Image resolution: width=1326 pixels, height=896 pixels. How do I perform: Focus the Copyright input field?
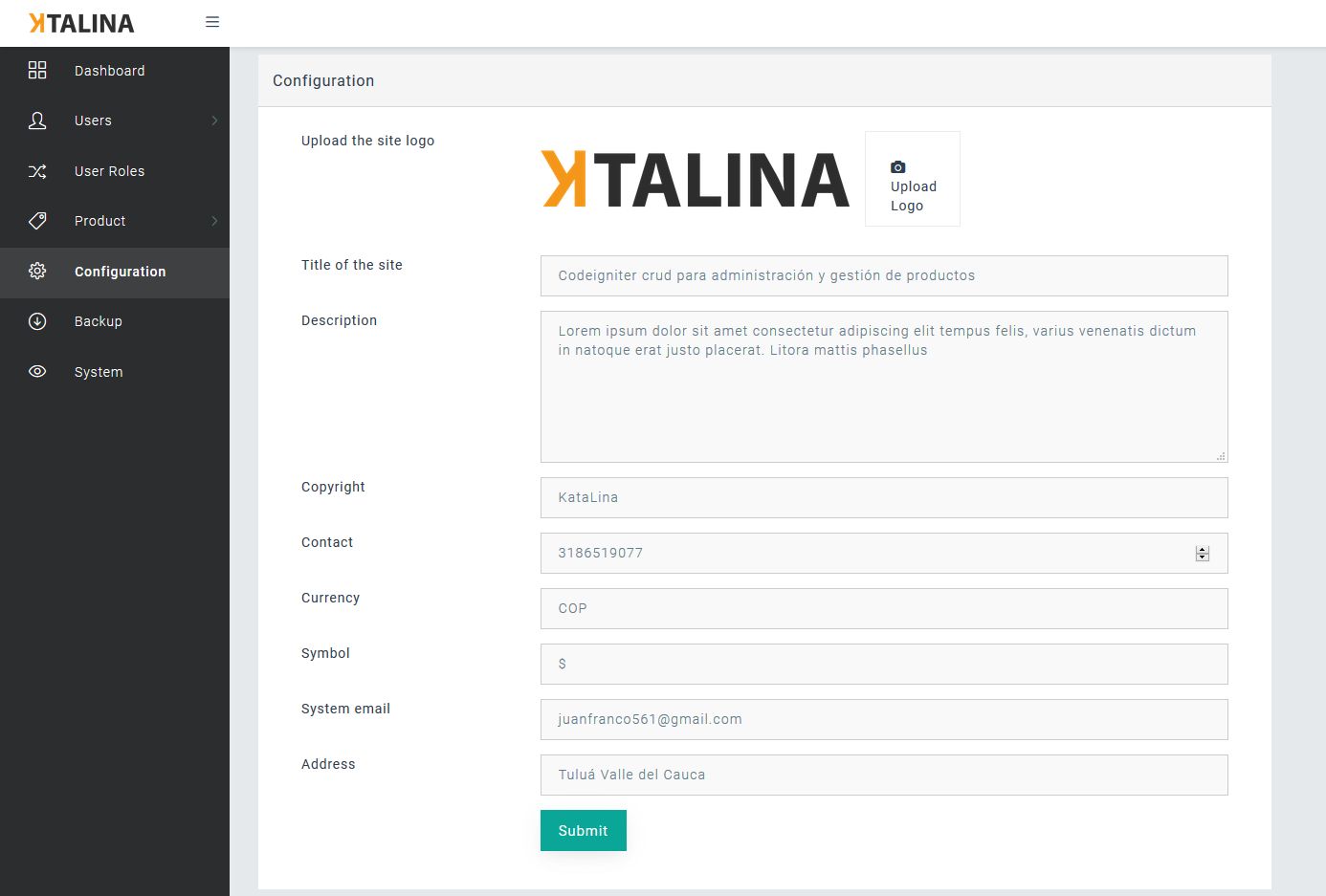(884, 497)
